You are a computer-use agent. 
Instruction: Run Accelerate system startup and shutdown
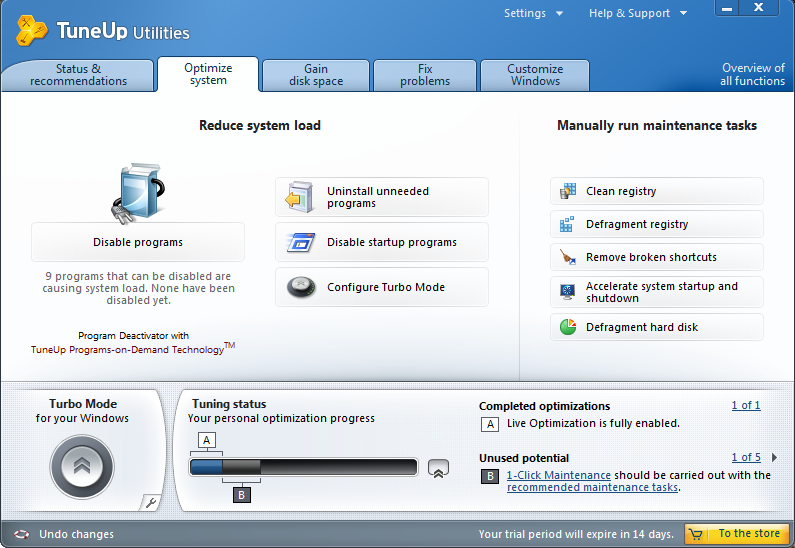point(657,292)
